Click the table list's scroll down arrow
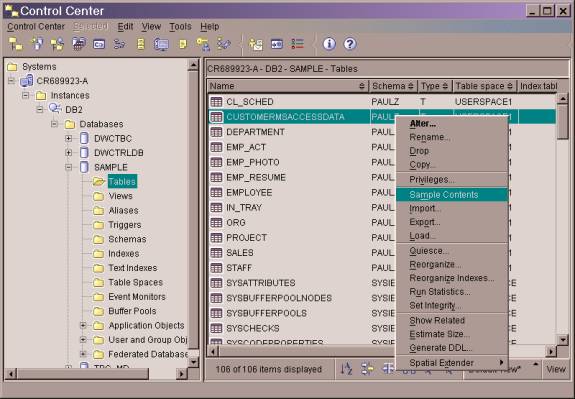This screenshot has height=399, width=575. tap(563, 340)
